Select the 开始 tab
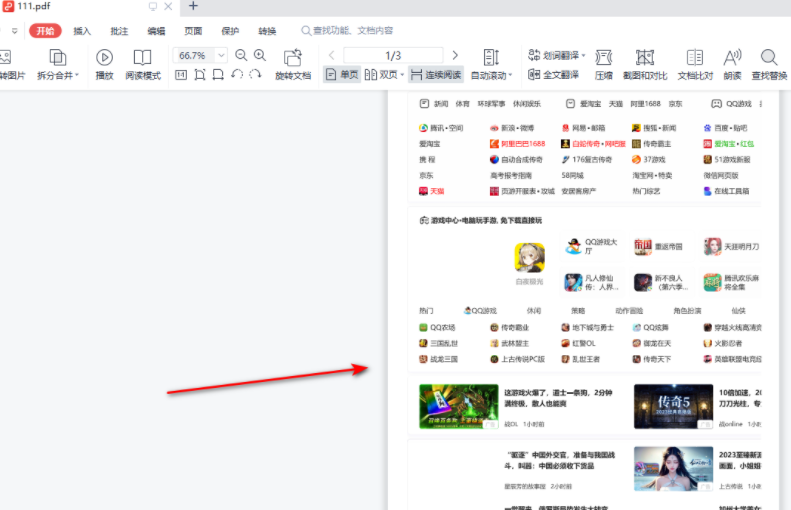Viewport: 791px width, 510px height. coord(45,31)
